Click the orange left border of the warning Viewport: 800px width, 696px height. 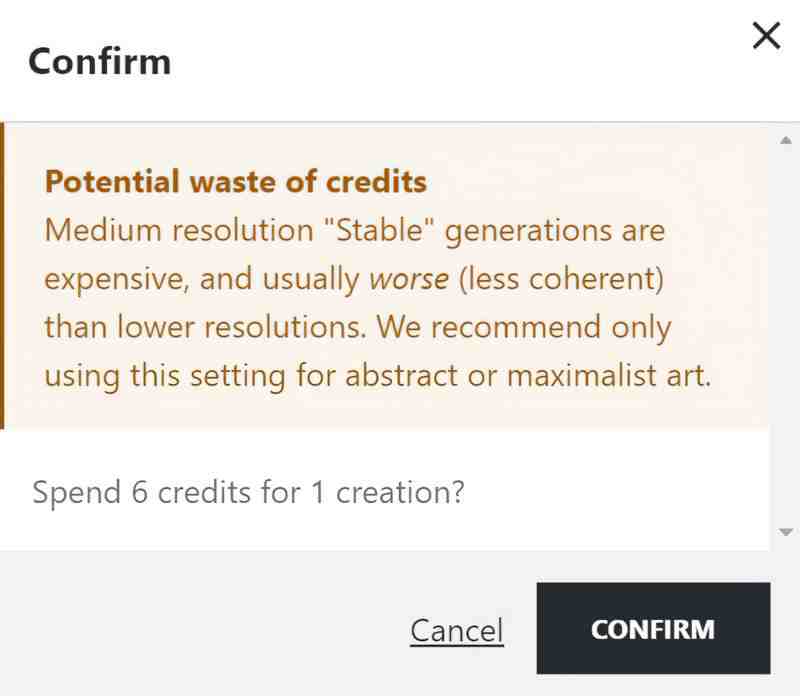pyautogui.click(x=2, y=276)
